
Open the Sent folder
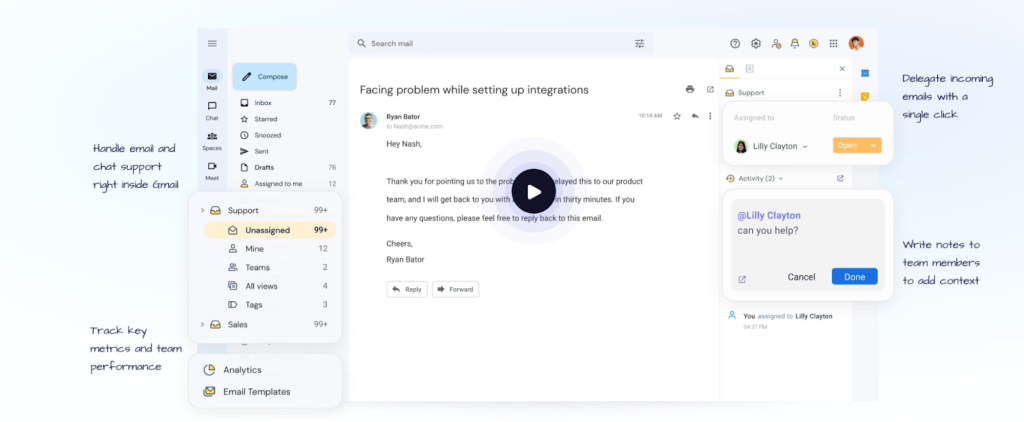(x=287, y=151)
